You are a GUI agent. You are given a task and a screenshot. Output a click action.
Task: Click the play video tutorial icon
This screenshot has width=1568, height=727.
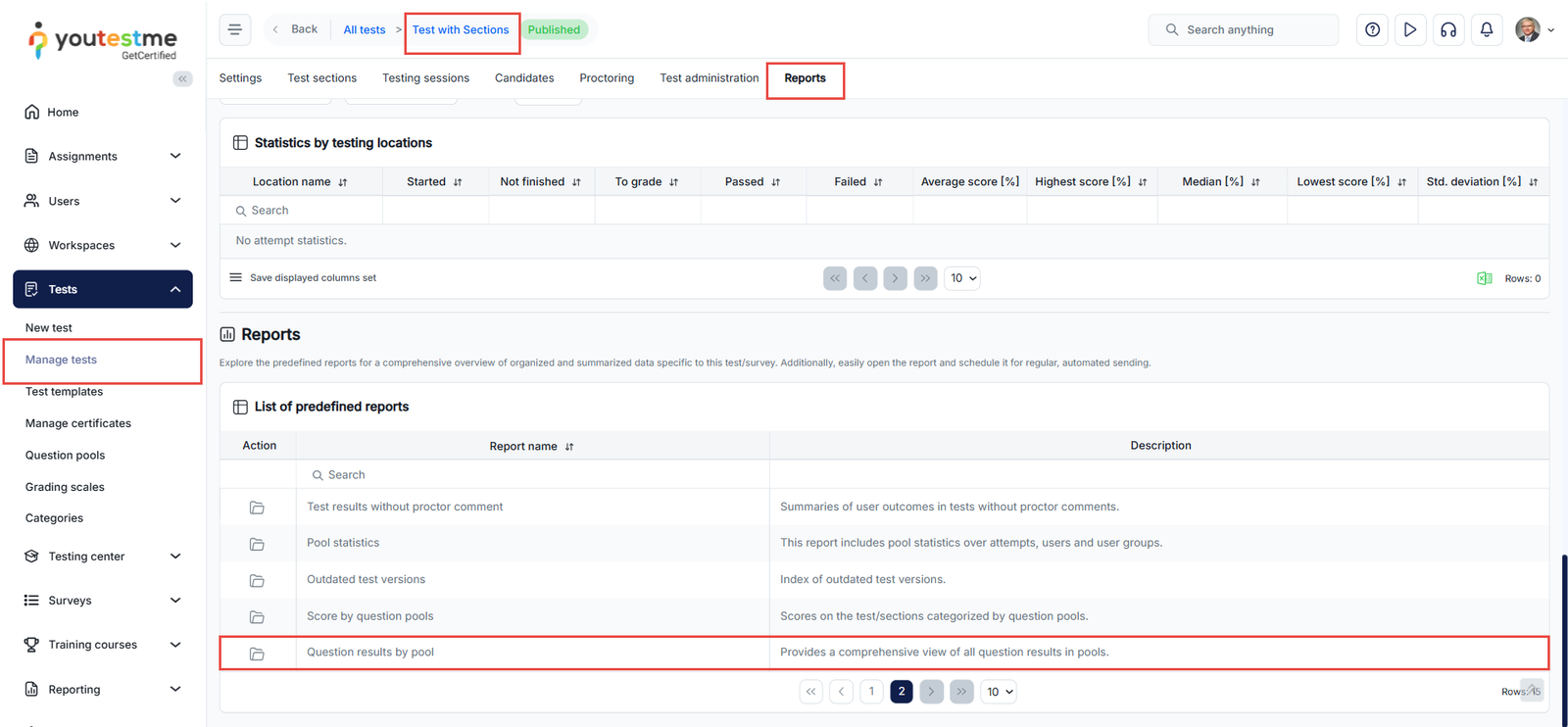1410,29
